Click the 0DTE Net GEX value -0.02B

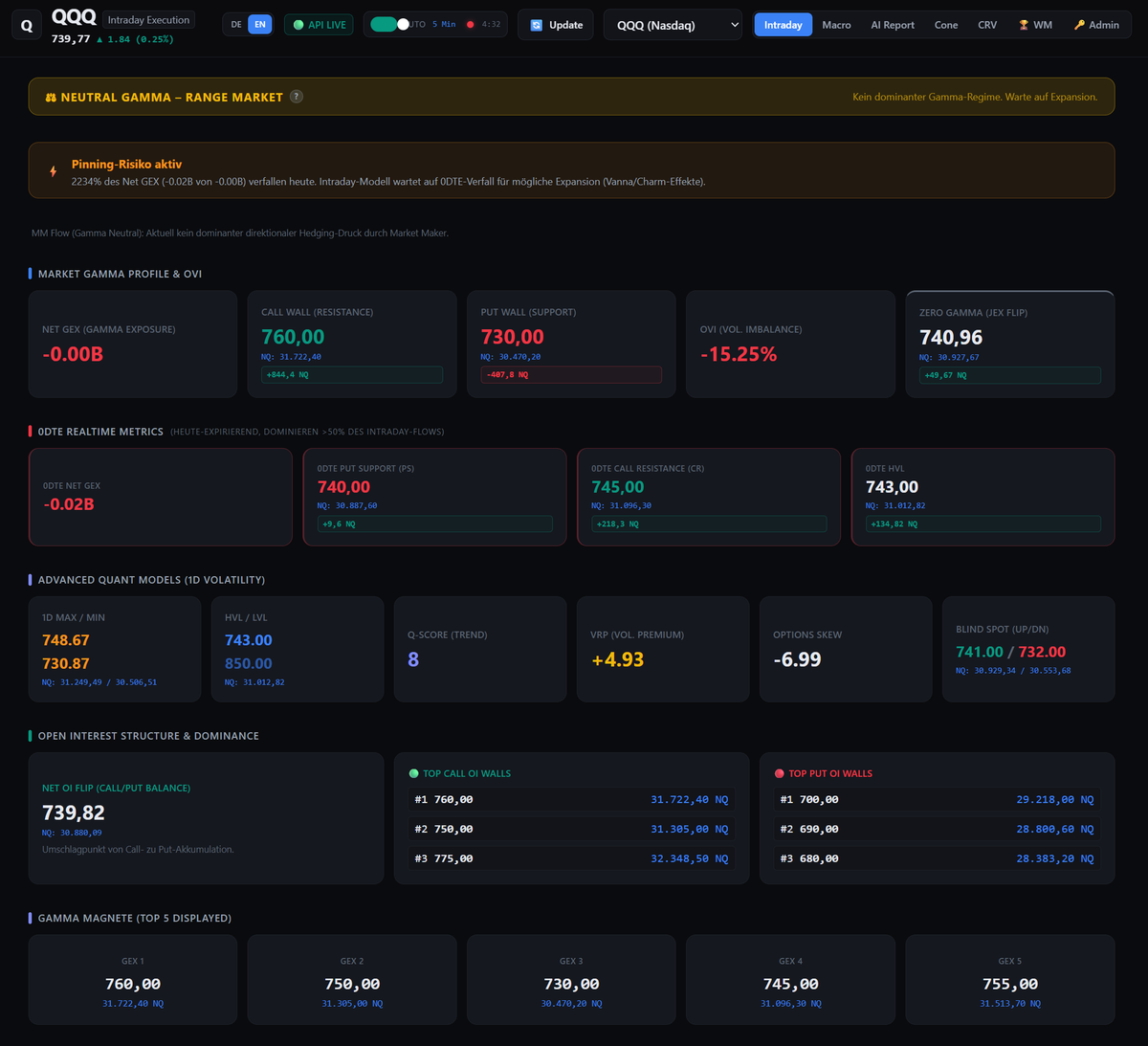(x=69, y=504)
